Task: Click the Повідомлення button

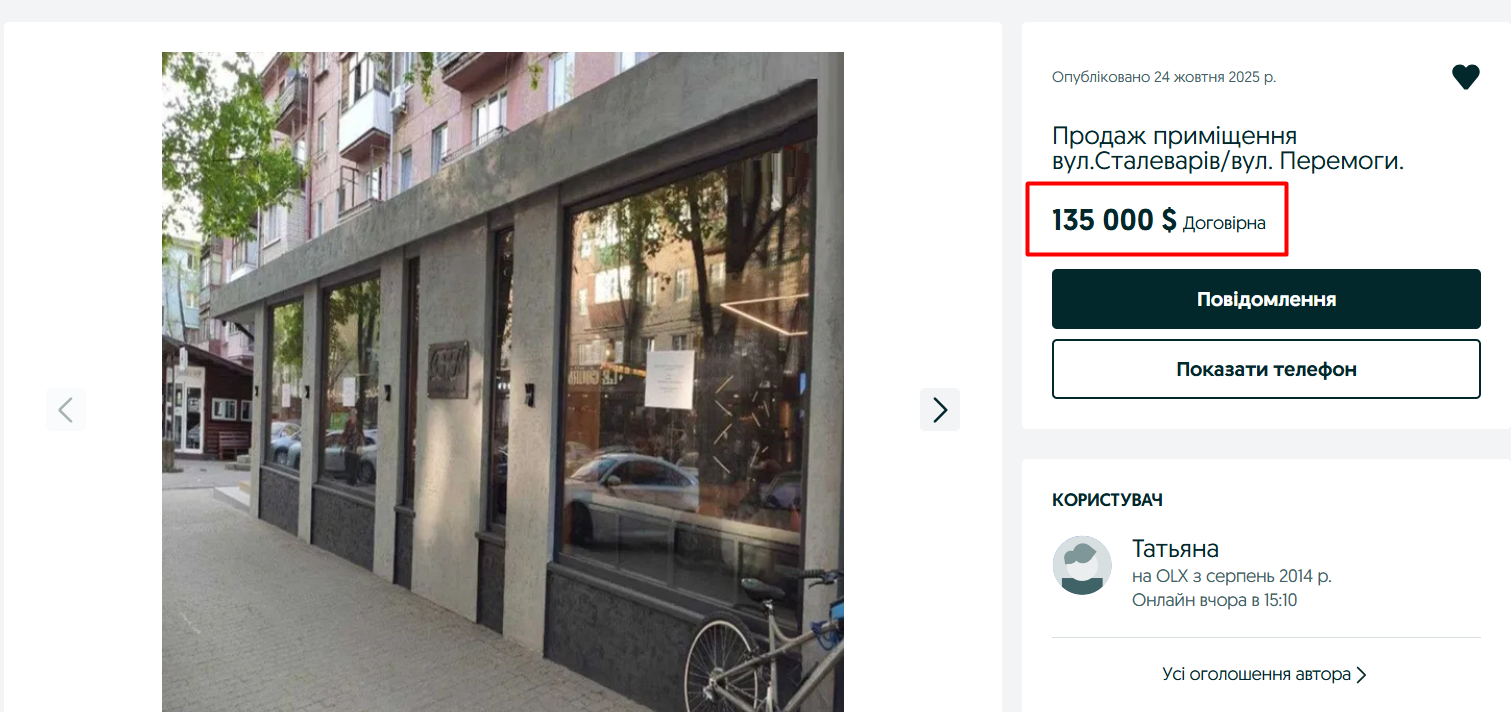Action: click(1266, 299)
